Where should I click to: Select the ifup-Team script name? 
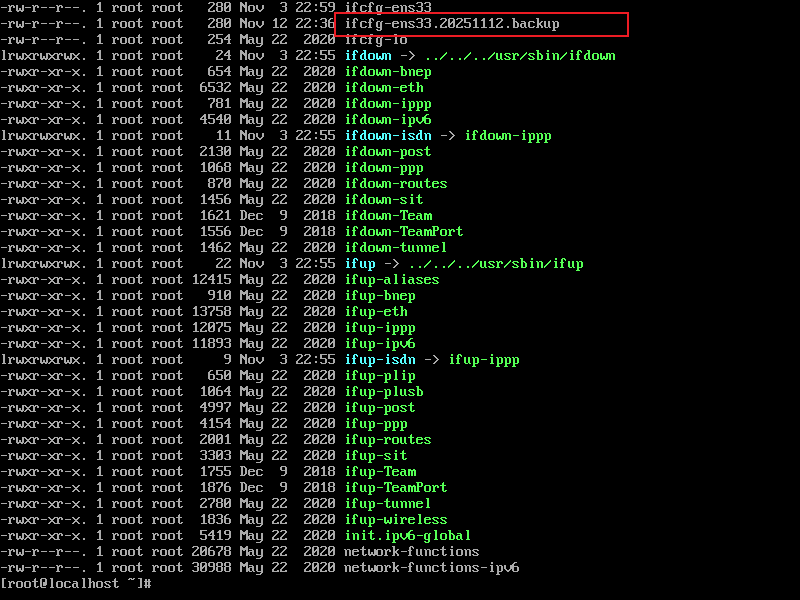pos(380,472)
